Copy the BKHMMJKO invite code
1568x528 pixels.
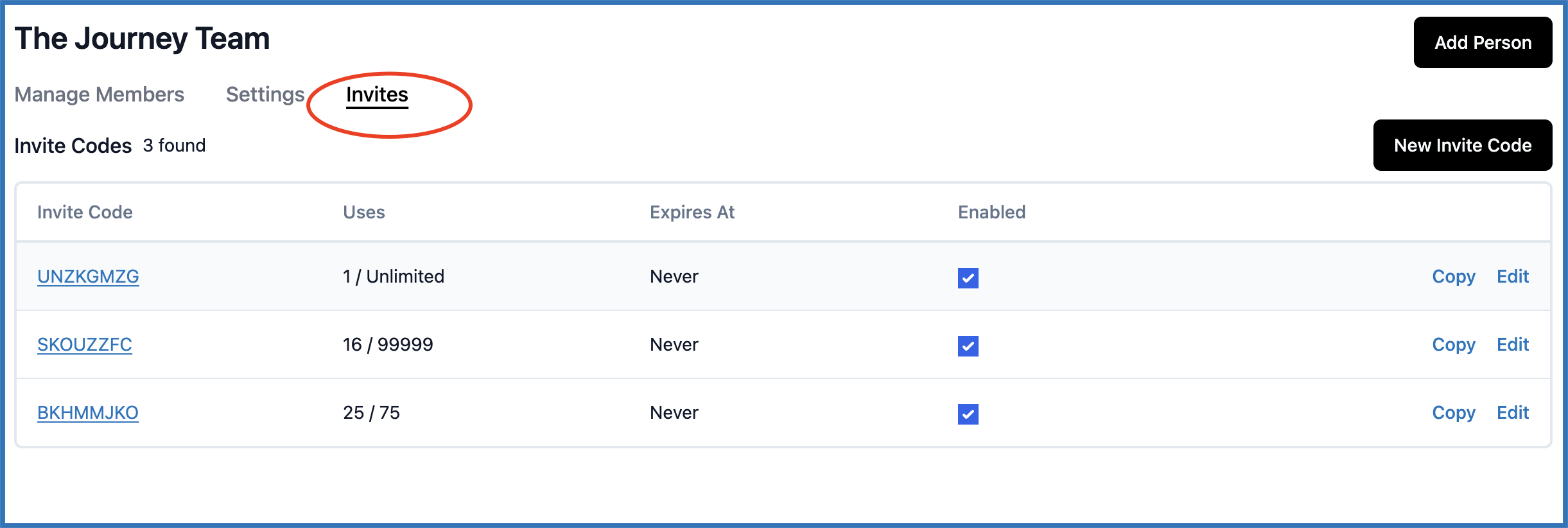[1453, 412]
